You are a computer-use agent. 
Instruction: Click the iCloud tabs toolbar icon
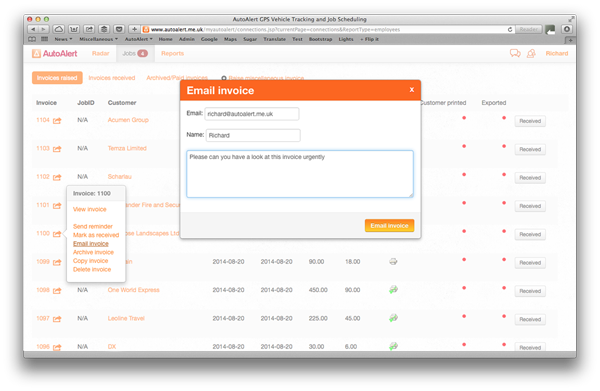click(x=59, y=29)
